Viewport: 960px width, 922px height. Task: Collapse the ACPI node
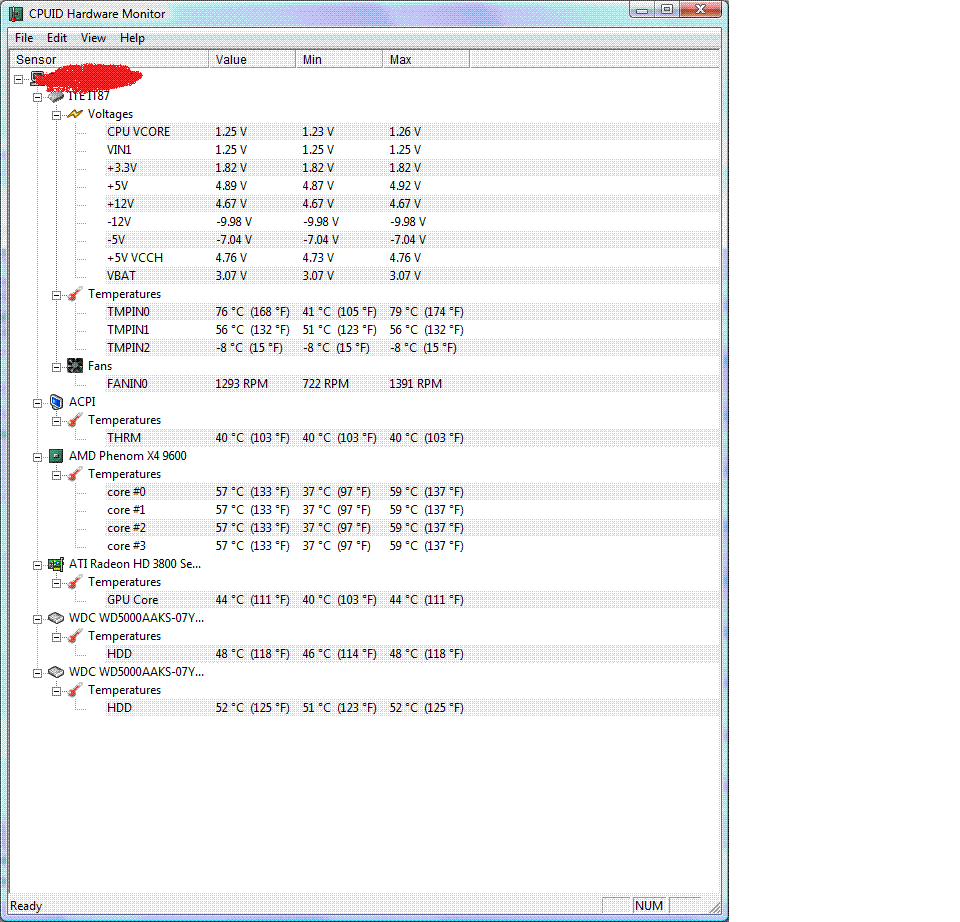point(37,403)
